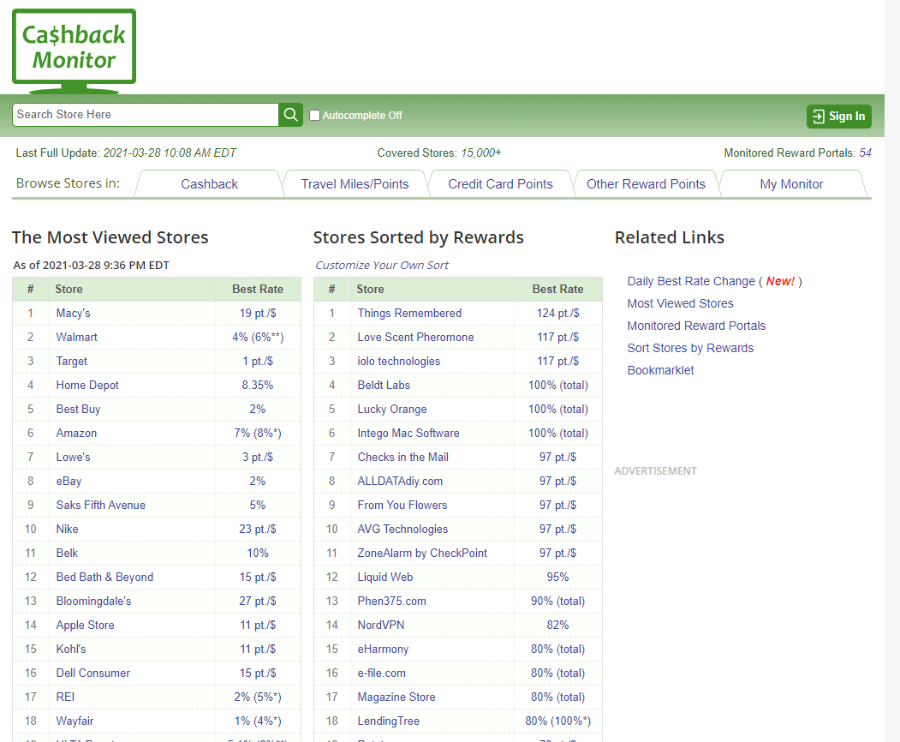Click NordVPN's 82% rate
The width and height of the screenshot is (900, 742).
(557, 626)
